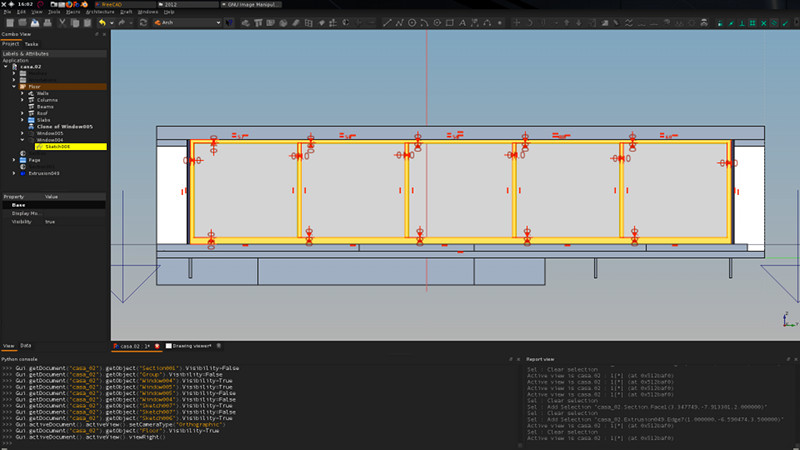The height and width of the screenshot is (450, 800).
Task: Click the Firefox launcher in top panel
Action: point(69,4)
